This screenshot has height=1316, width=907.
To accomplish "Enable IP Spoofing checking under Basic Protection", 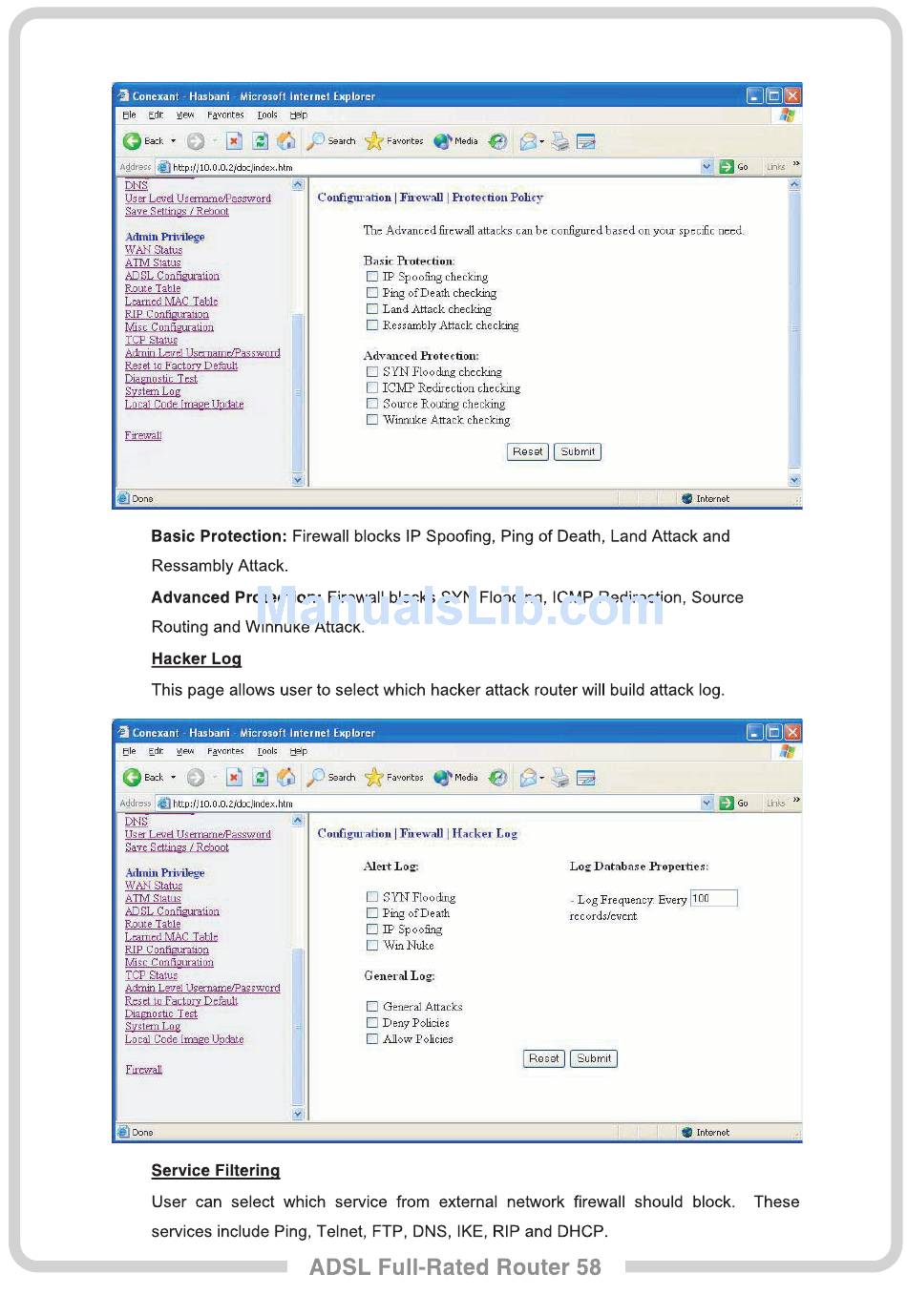I will click(x=372, y=277).
